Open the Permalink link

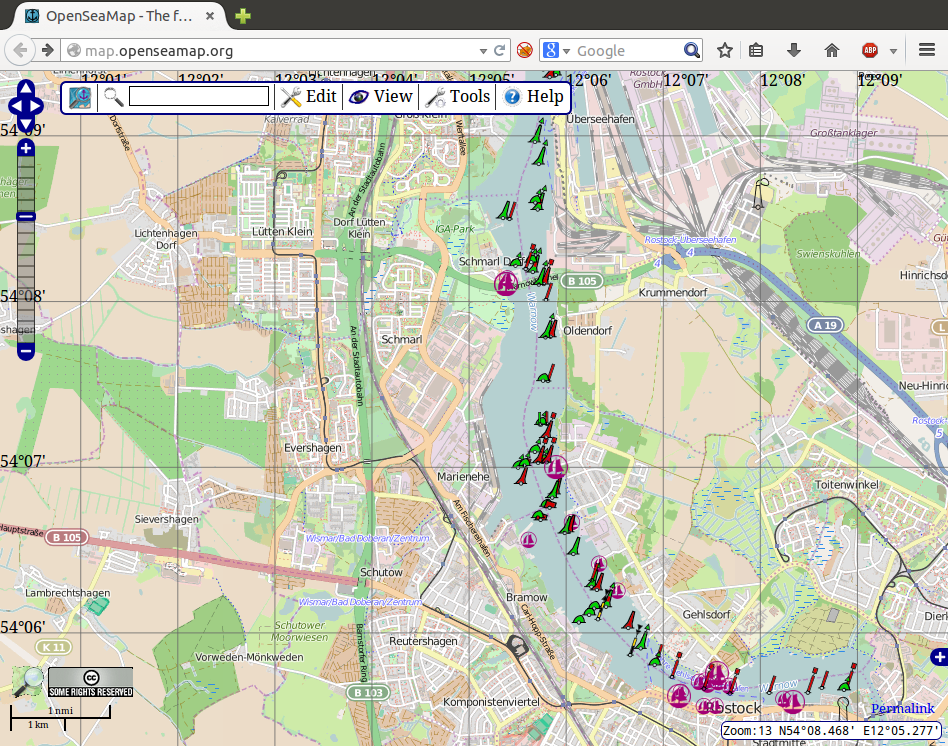click(903, 709)
